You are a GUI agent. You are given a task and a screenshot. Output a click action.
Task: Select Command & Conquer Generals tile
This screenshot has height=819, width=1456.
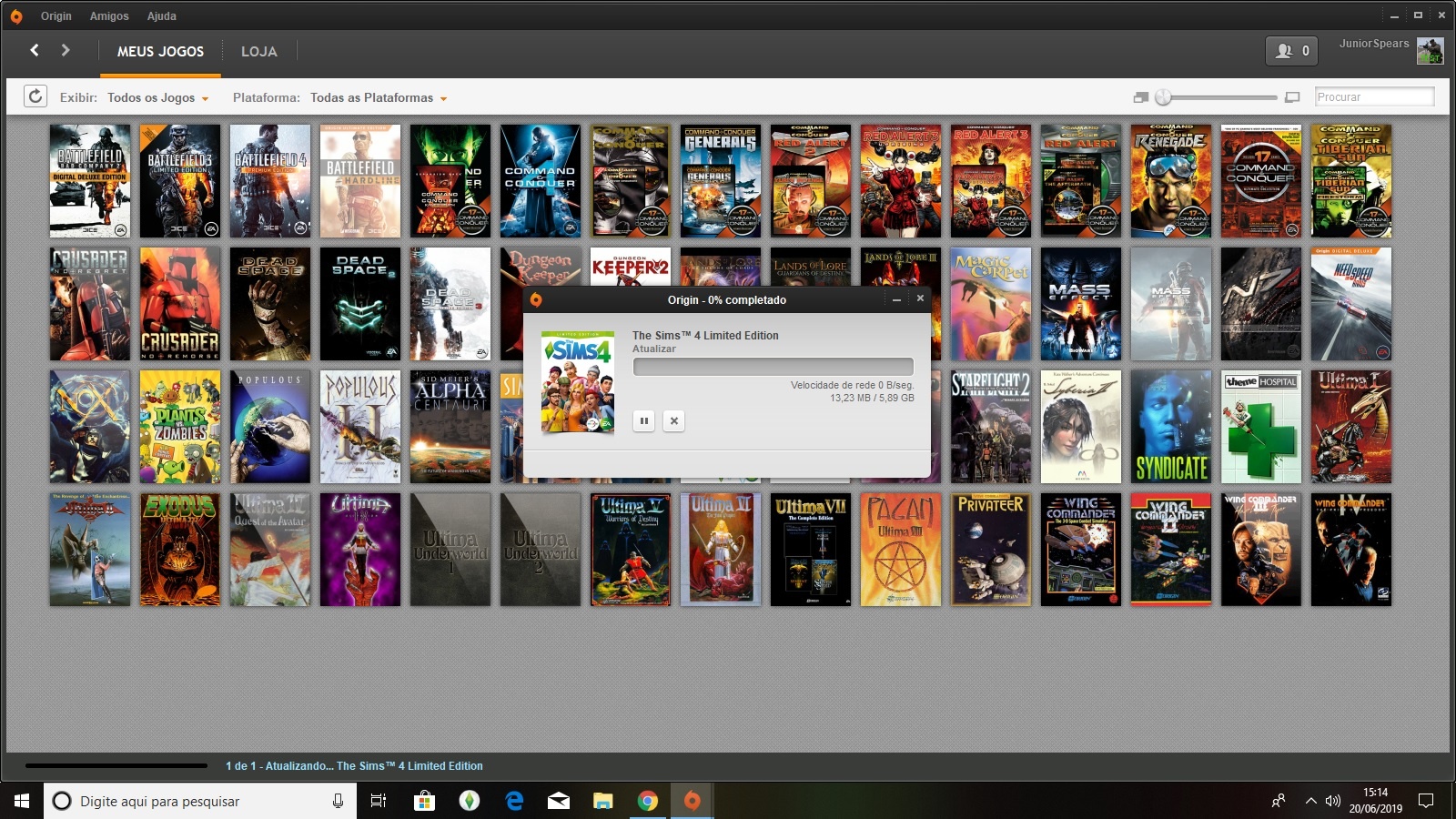click(721, 181)
